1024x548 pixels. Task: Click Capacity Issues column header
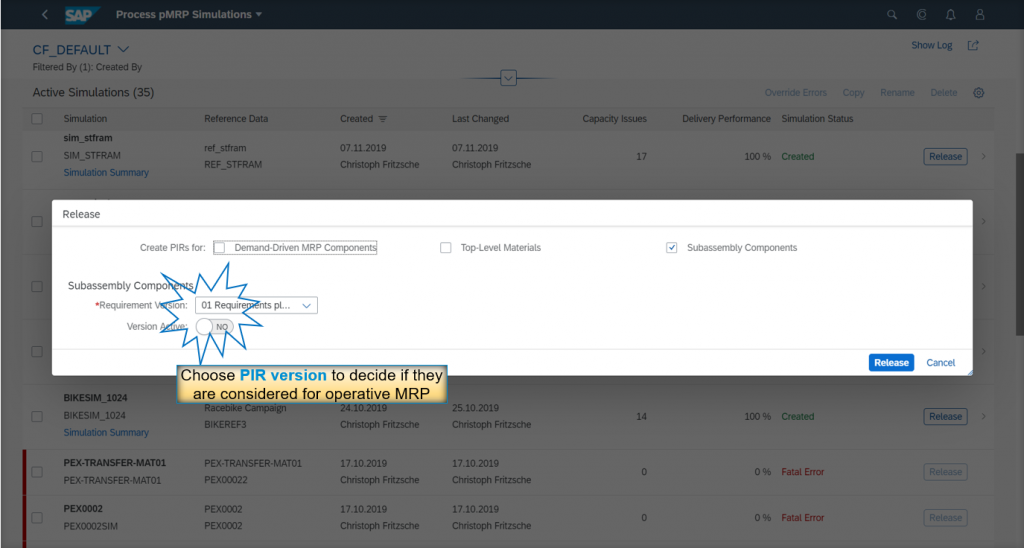click(614, 119)
